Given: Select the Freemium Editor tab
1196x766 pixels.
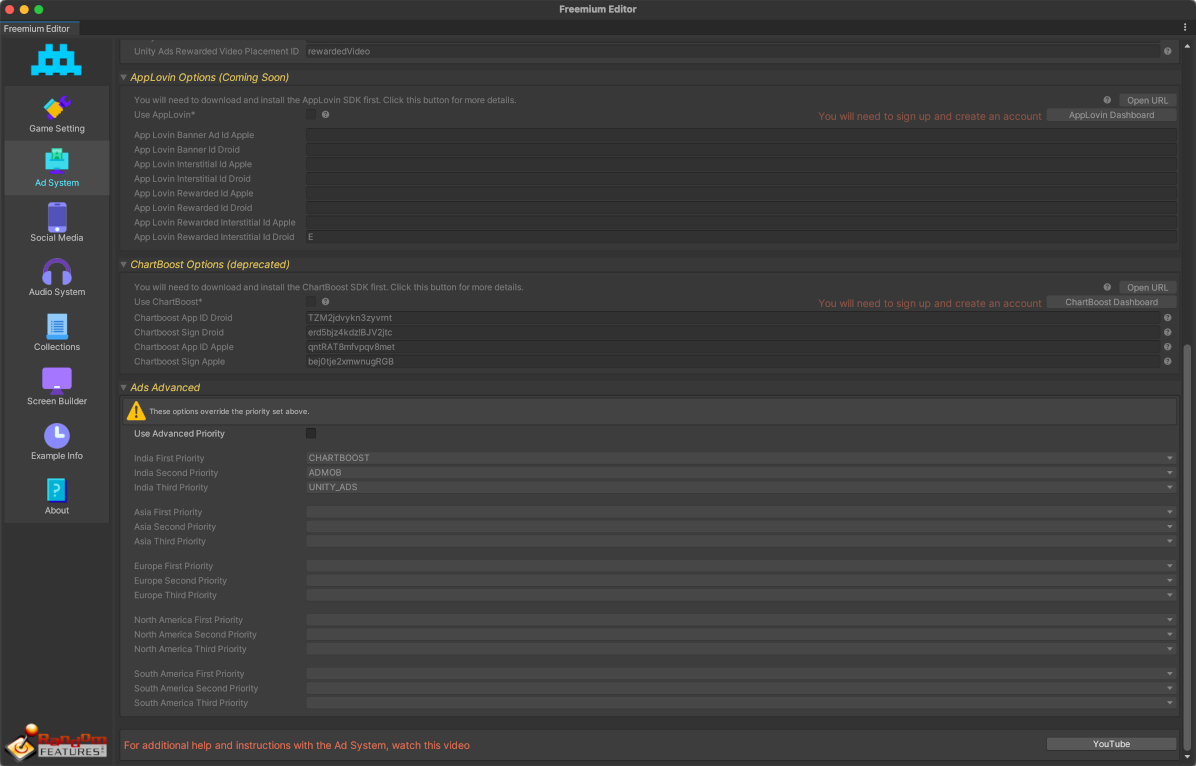Looking at the screenshot, I should [37, 29].
